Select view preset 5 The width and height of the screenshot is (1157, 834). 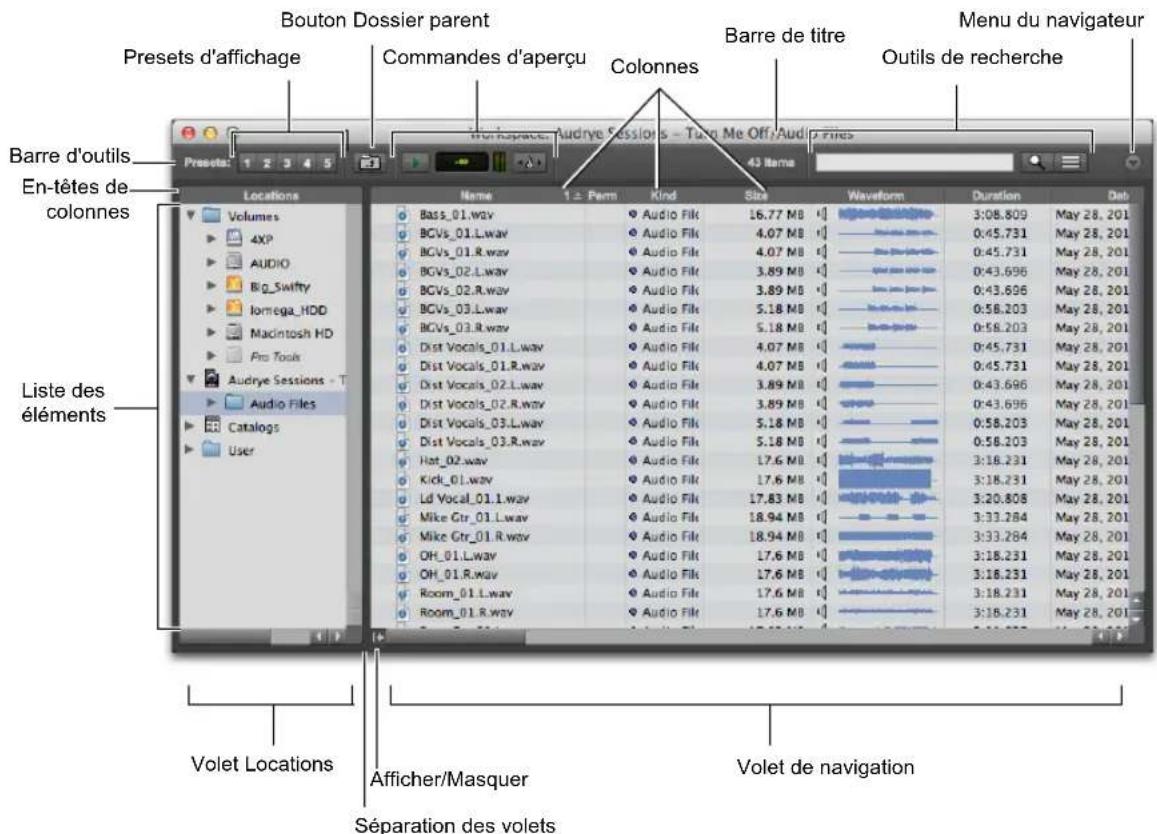pyautogui.click(x=327, y=163)
